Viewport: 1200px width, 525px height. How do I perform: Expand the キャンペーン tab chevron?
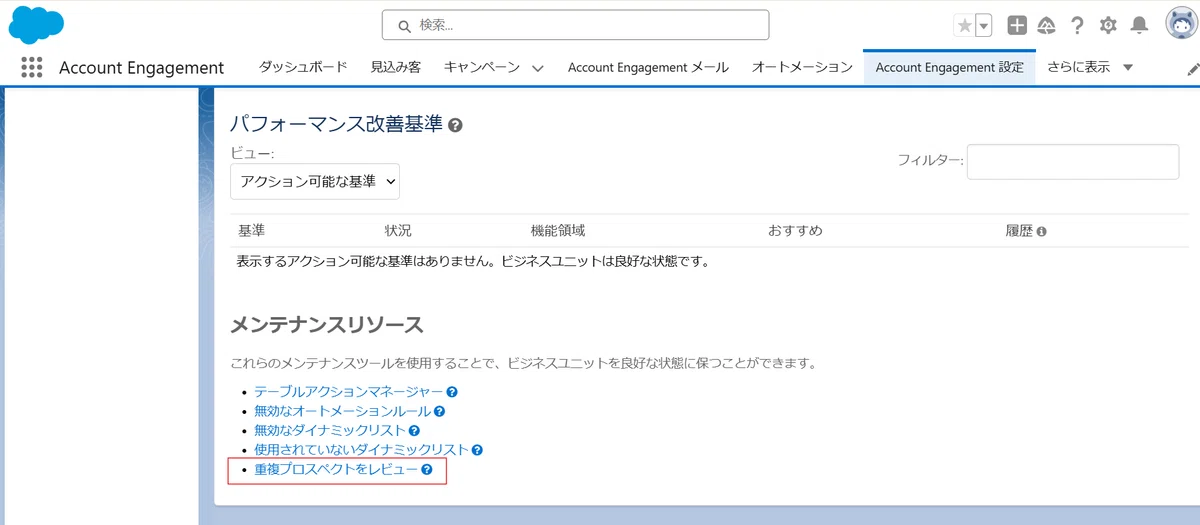point(538,68)
